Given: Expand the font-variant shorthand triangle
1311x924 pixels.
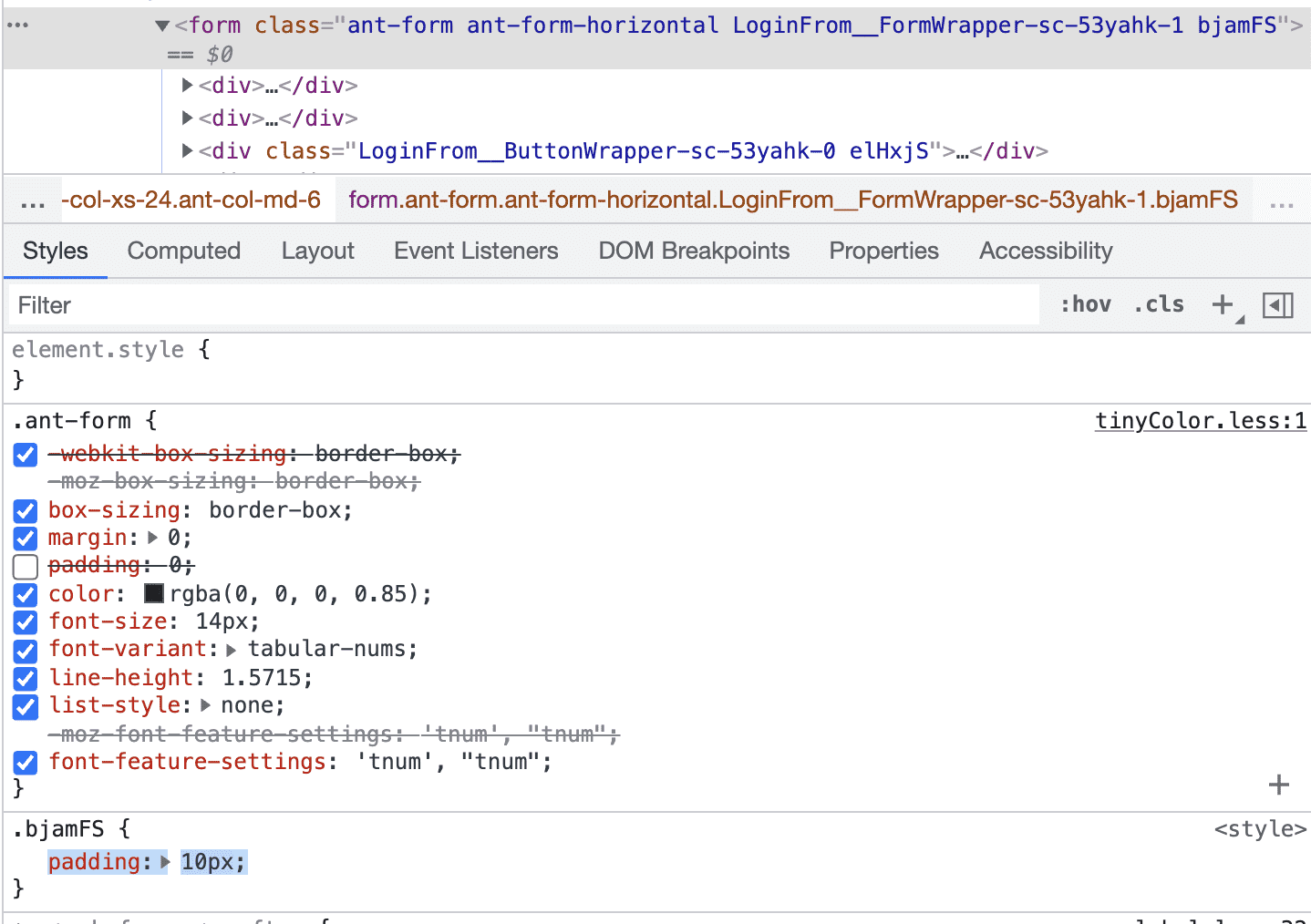Looking at the screenshot, I should pyautogui.click(x=232, y=650).
